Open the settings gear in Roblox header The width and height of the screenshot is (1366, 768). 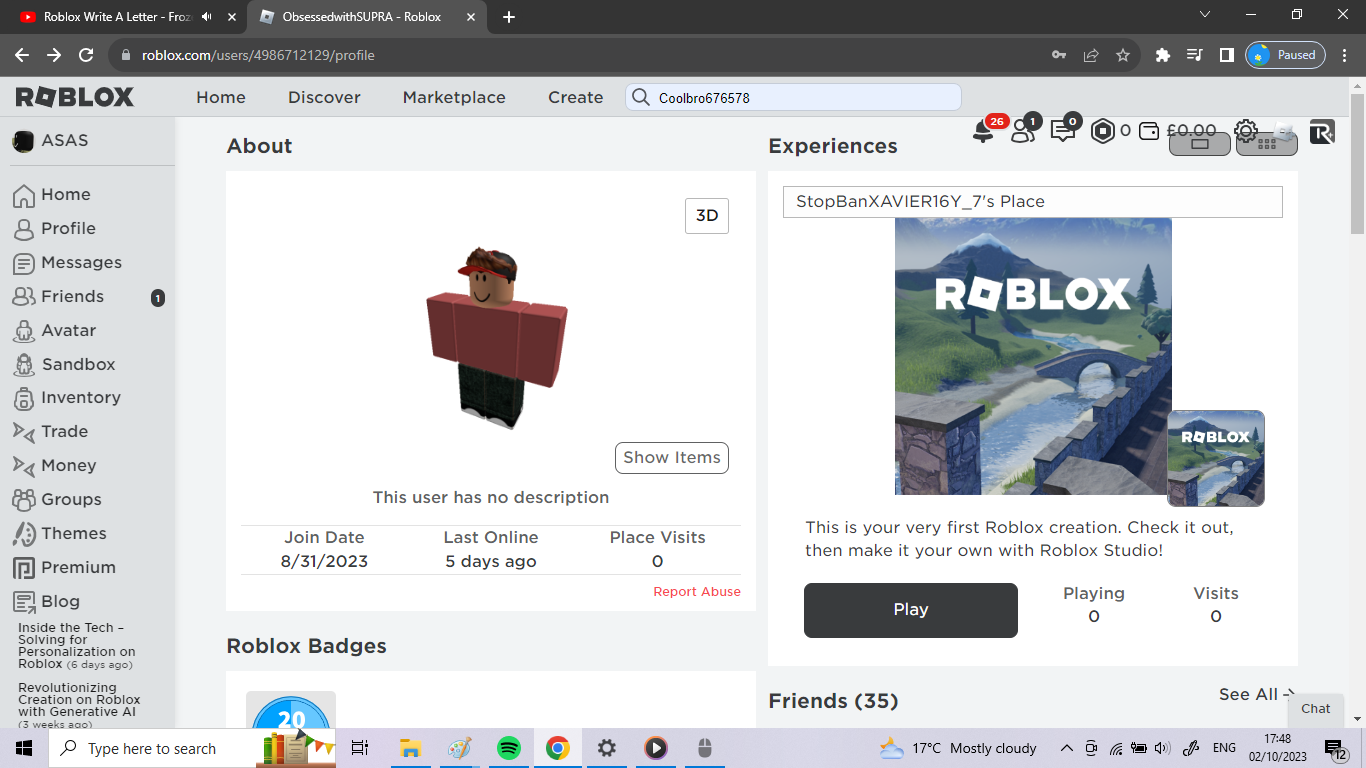[1245, 131]
